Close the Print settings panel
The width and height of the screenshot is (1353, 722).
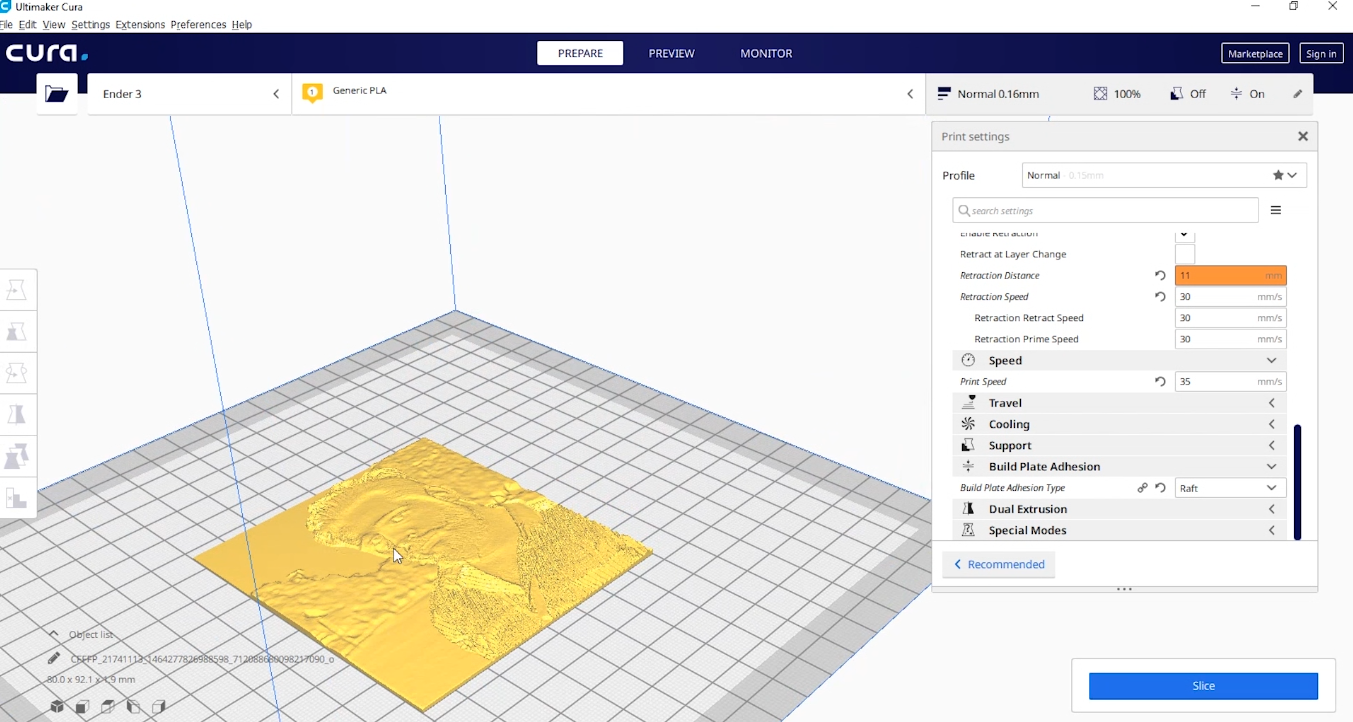1303,136
